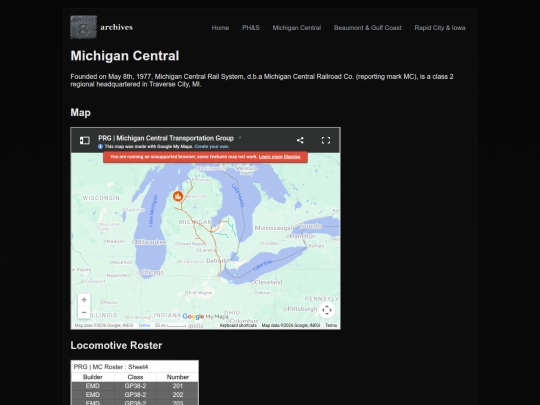Zoom out on map with minus button
This screenshot has height=405, width=540.
(84, 312)
